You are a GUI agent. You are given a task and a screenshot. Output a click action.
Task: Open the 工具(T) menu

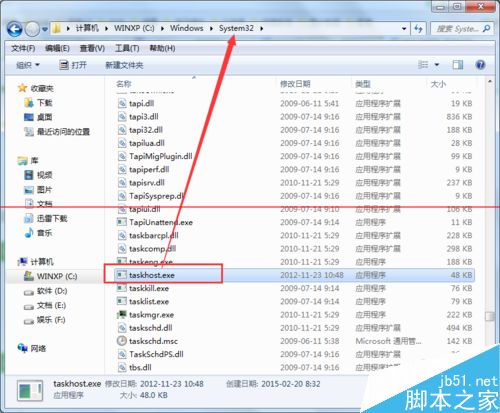127,48
